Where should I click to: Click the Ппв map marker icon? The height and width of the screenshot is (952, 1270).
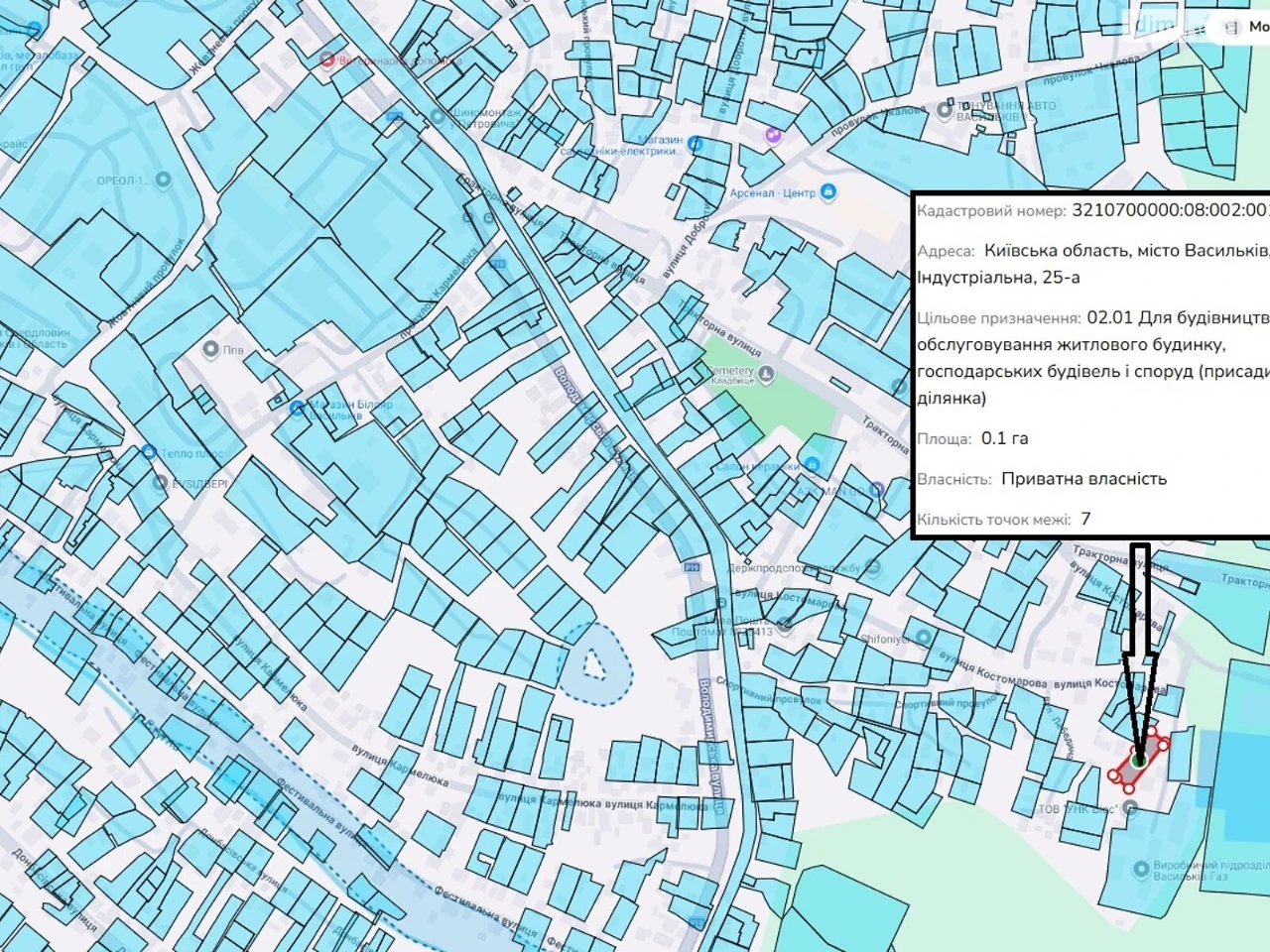209,349
